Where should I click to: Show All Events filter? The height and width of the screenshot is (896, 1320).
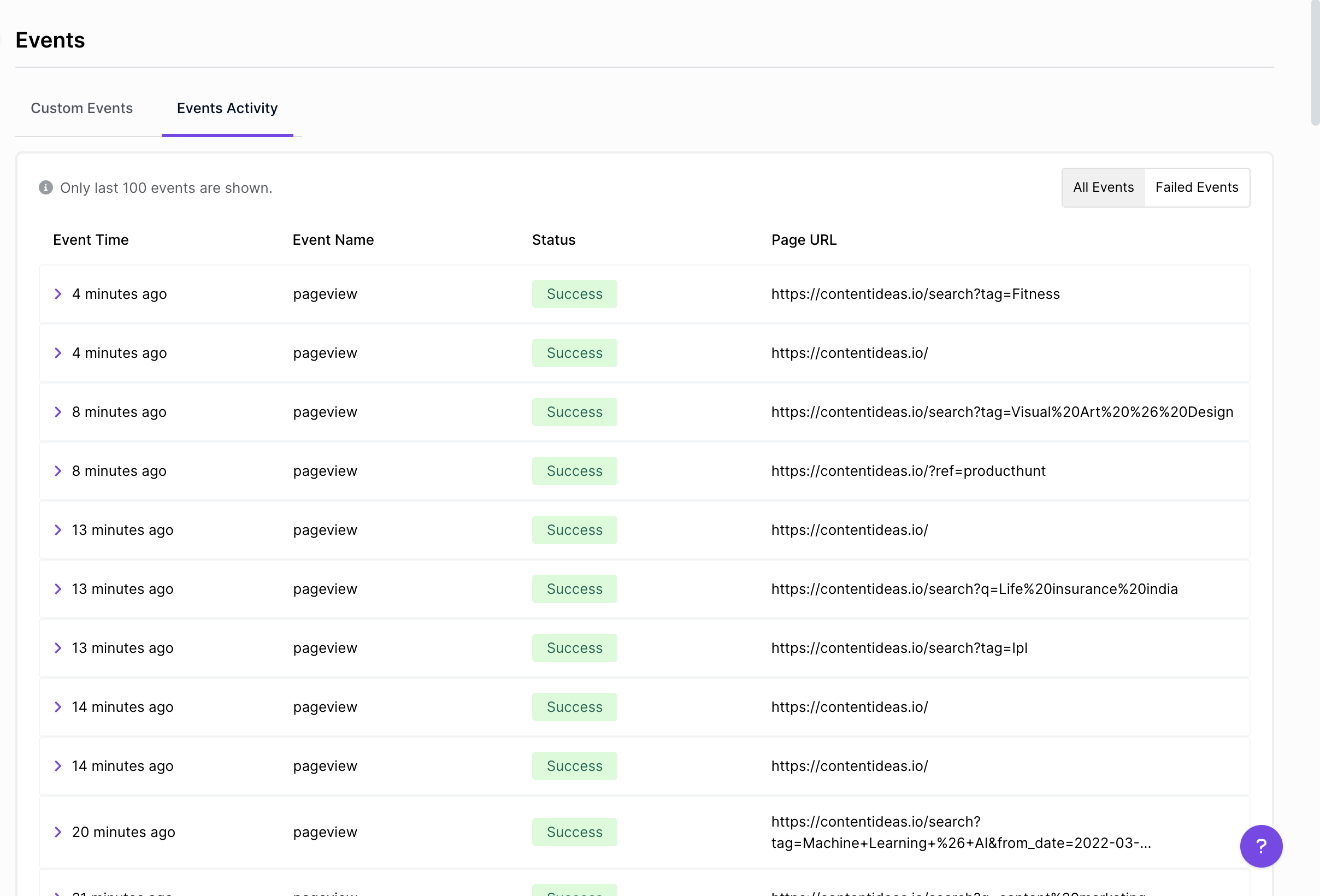point(1103,187)
